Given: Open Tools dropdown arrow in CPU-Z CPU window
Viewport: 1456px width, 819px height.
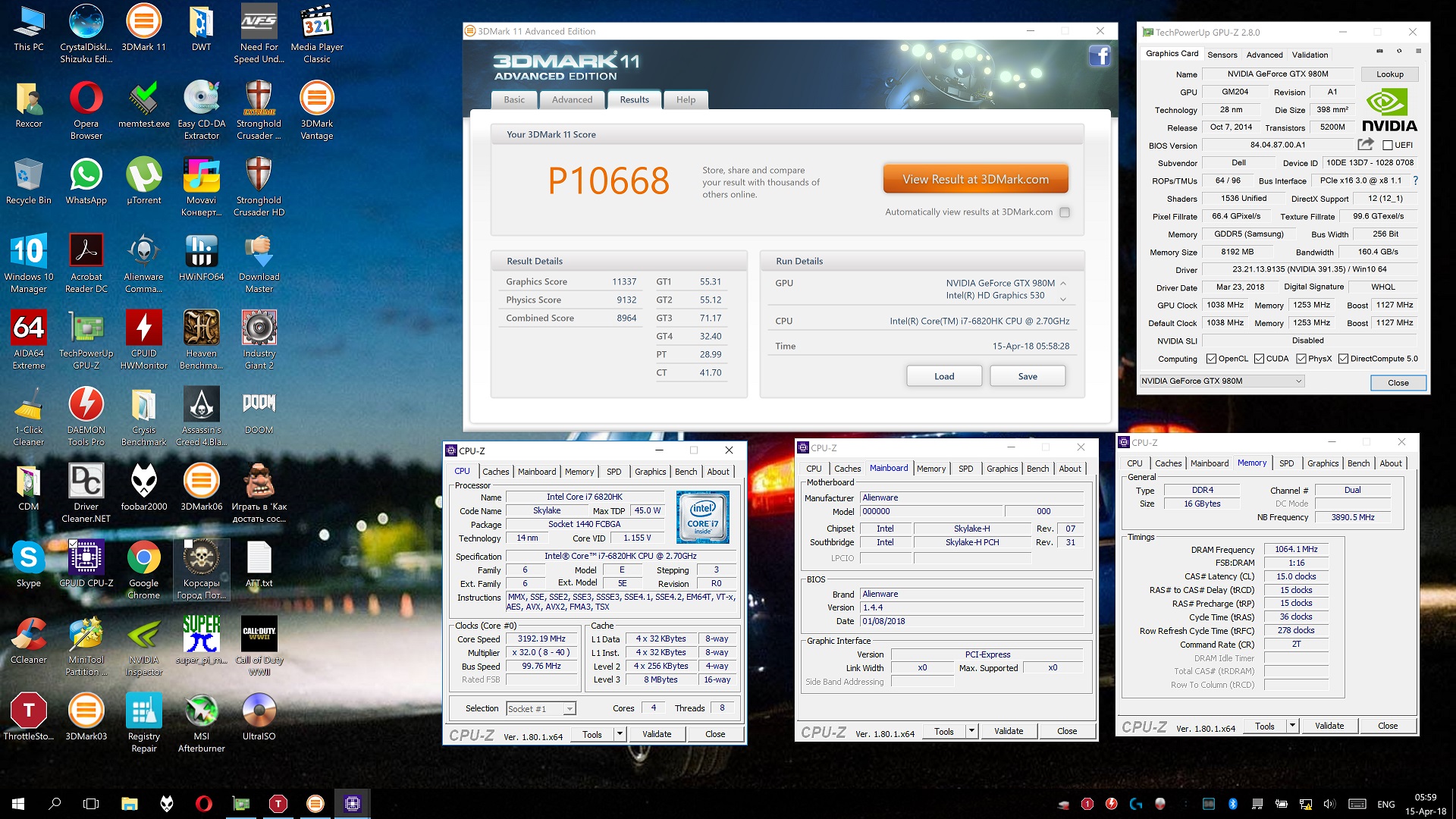Looking at the screenshot, I should tap(620, 734).
